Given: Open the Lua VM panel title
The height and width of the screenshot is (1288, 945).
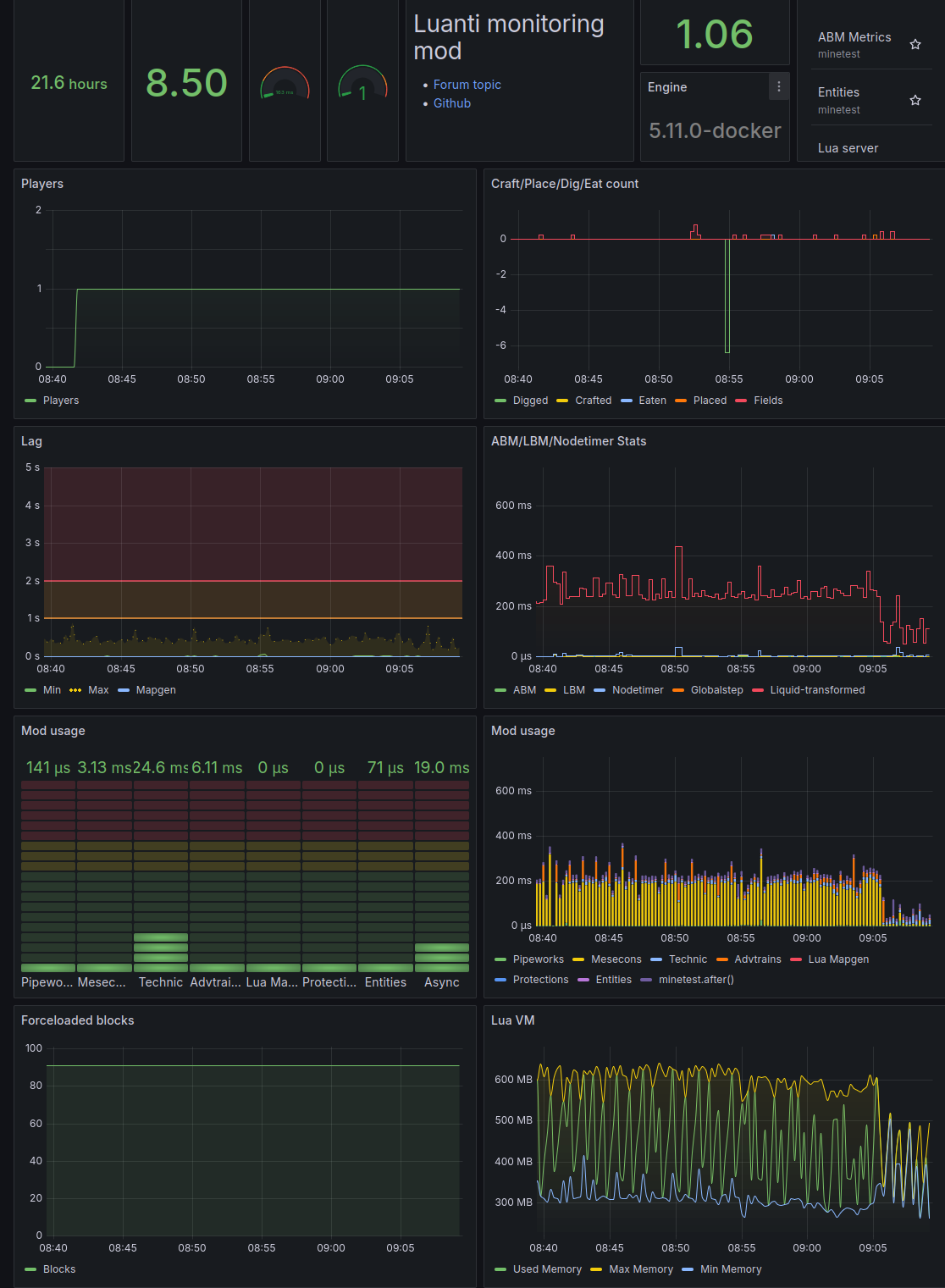Looking at the screenshot, I should [x=512, y=1020].
